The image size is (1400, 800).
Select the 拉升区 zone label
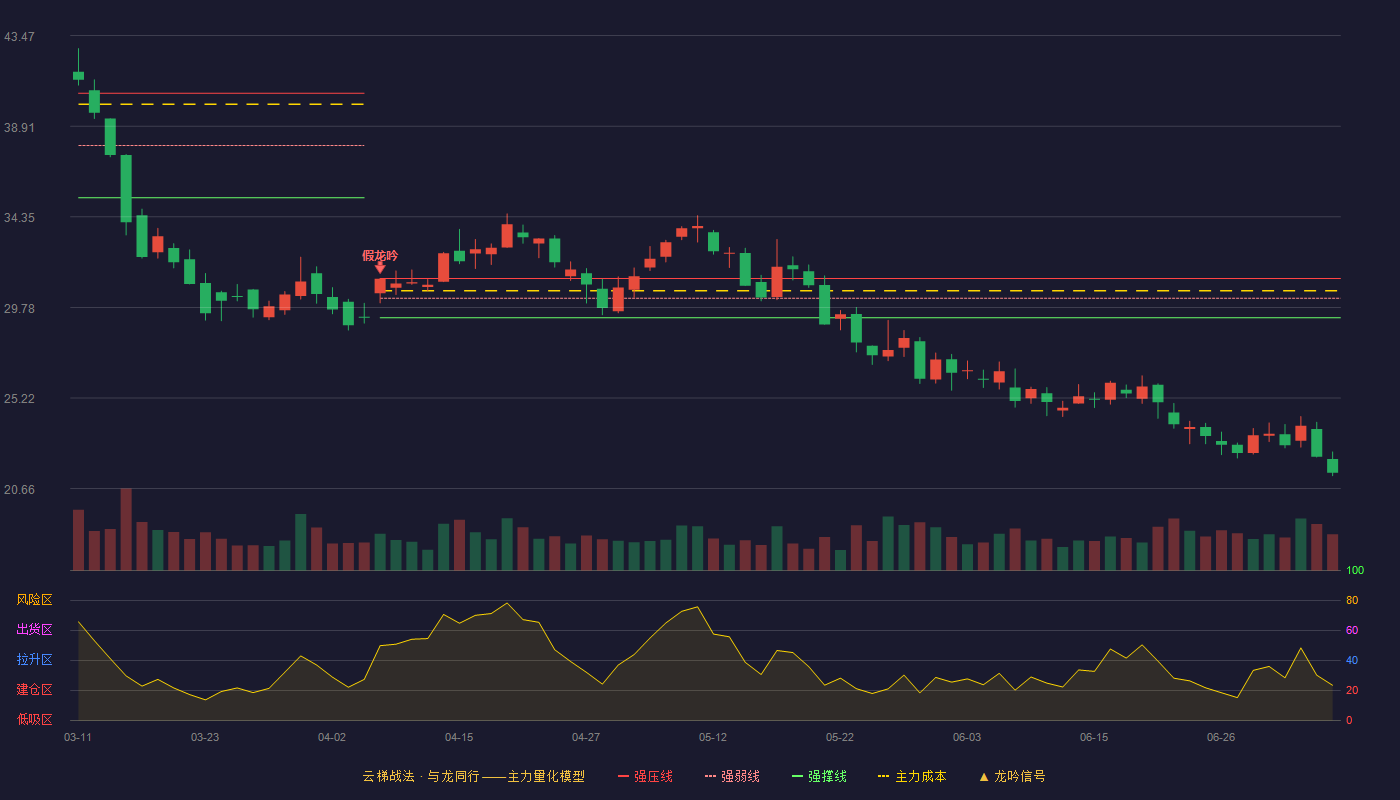(34, 660)
